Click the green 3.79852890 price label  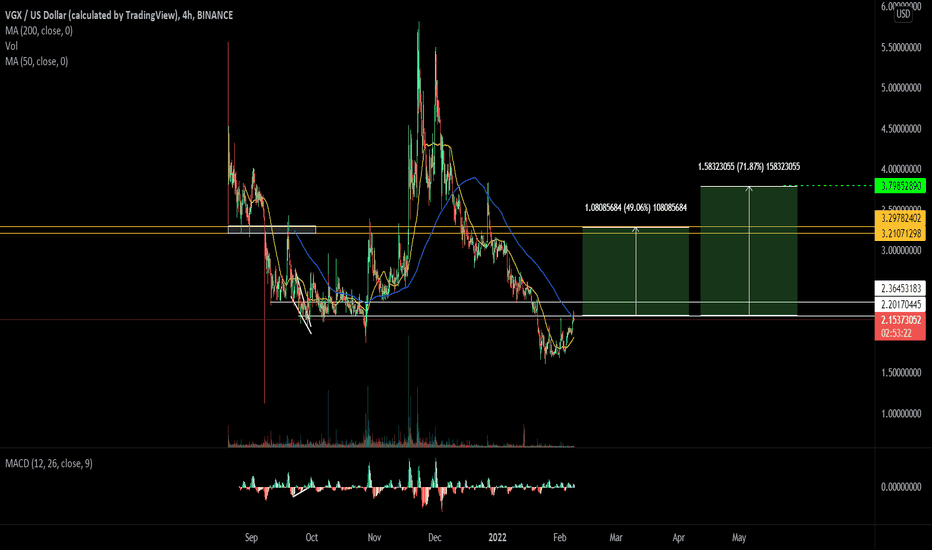click(900, 186)
